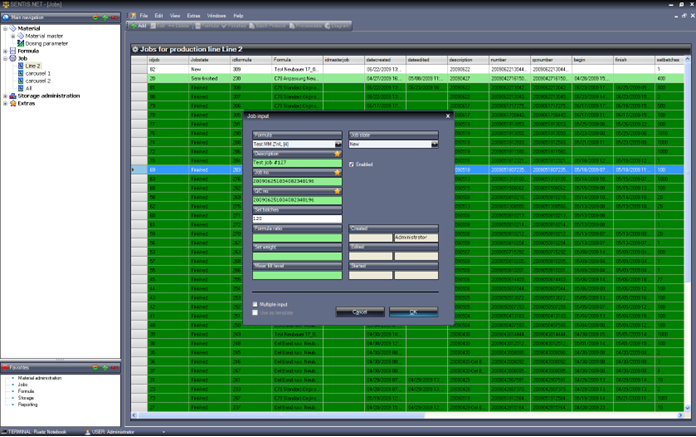Enable the Multiple input checkbox

256,304
